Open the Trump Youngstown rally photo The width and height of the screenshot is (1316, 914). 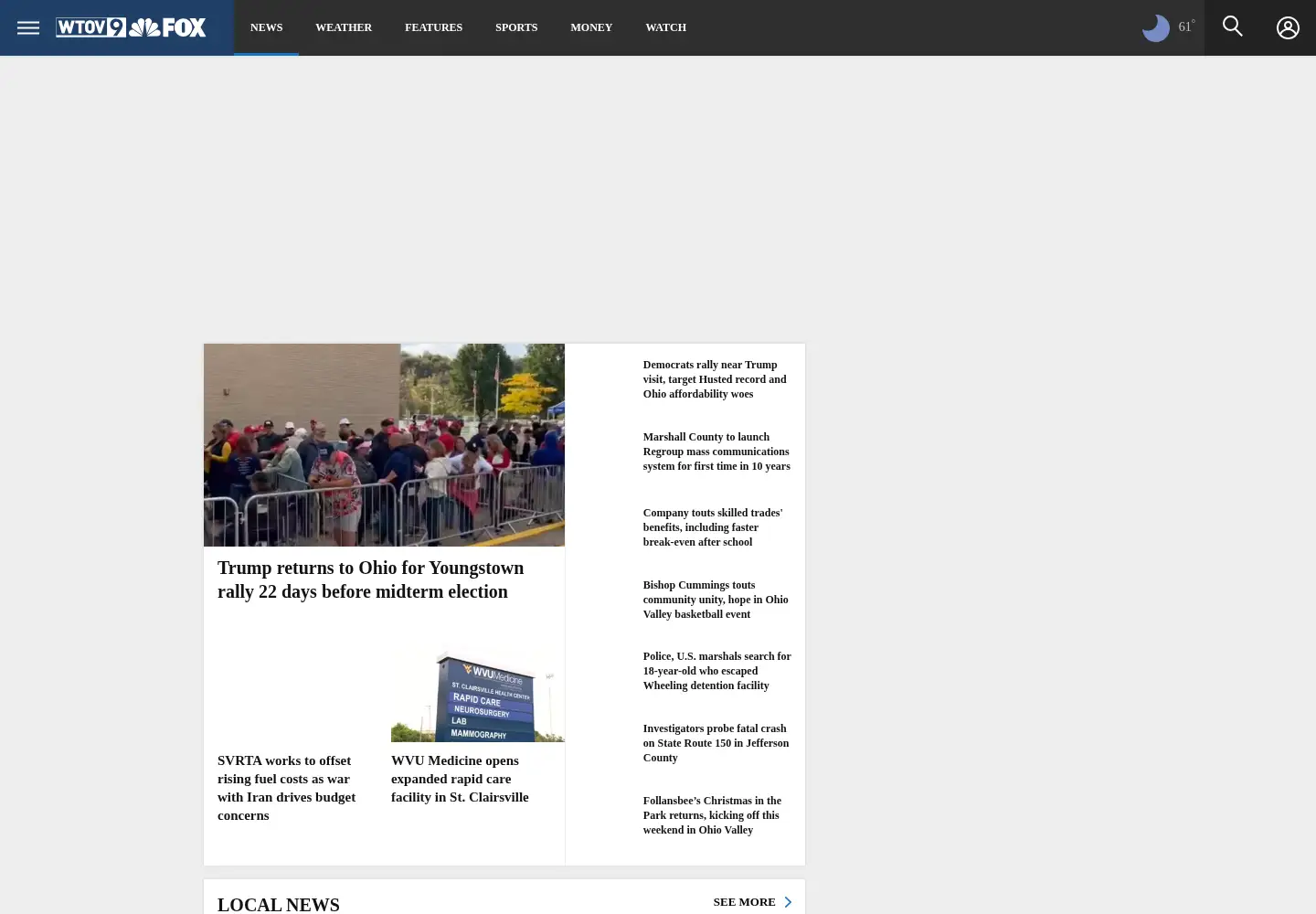384,445
